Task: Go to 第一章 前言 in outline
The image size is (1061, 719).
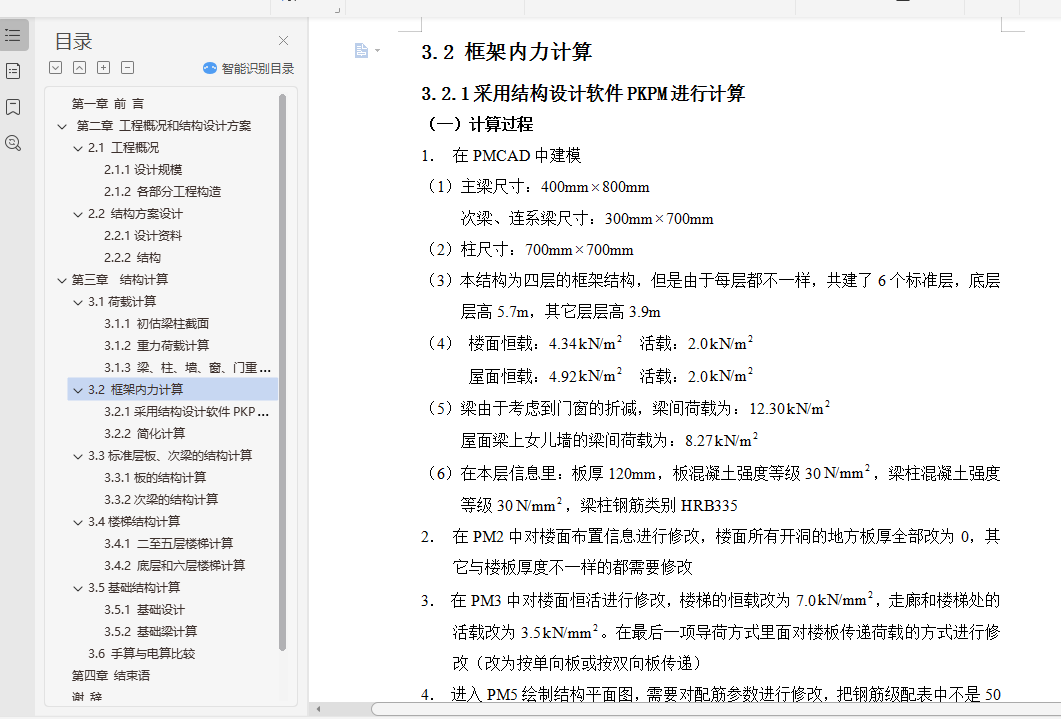Action: (108, 103)
